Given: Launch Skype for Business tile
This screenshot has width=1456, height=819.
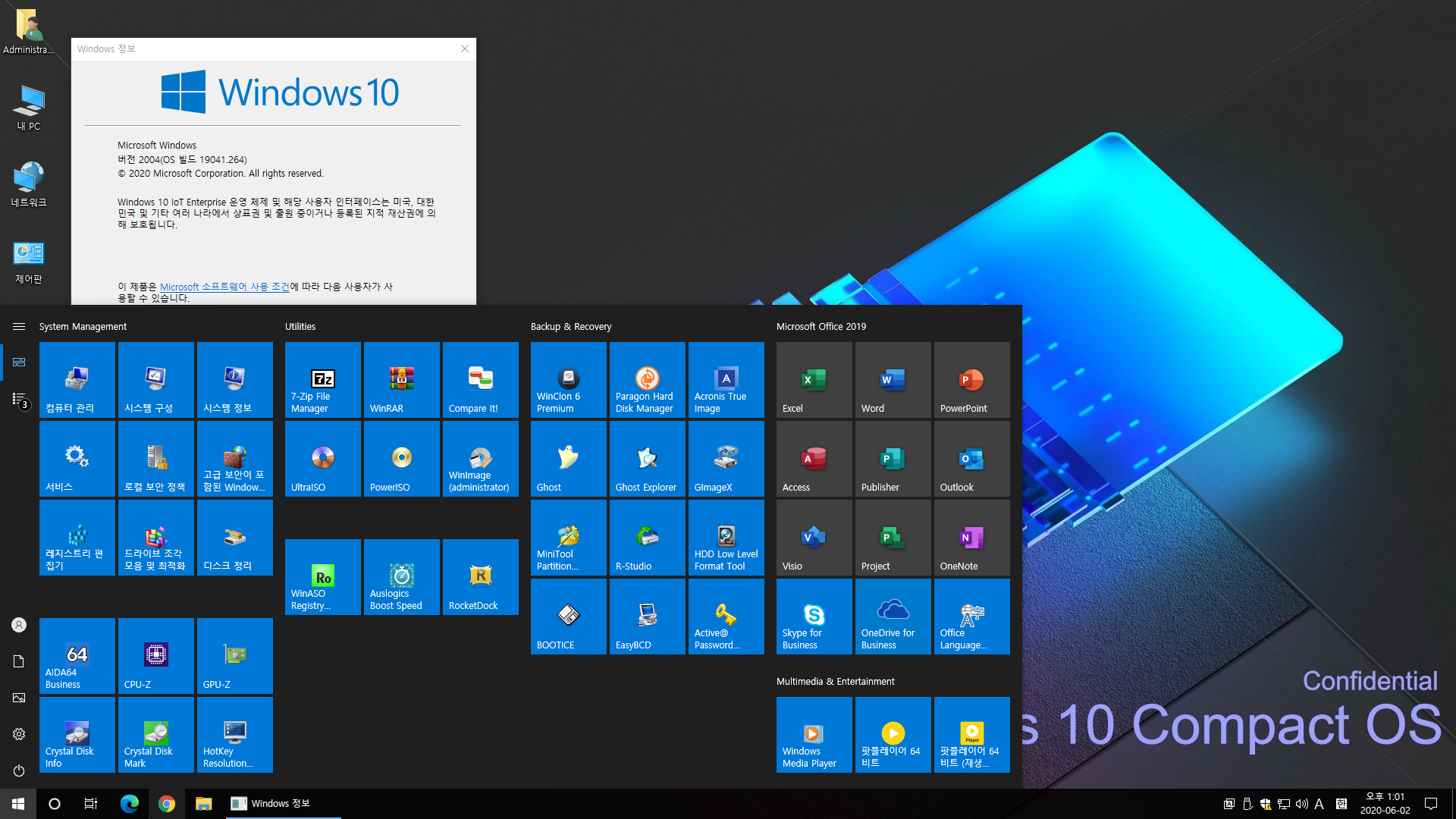Looking at the screenshot, I should point(814,617).
